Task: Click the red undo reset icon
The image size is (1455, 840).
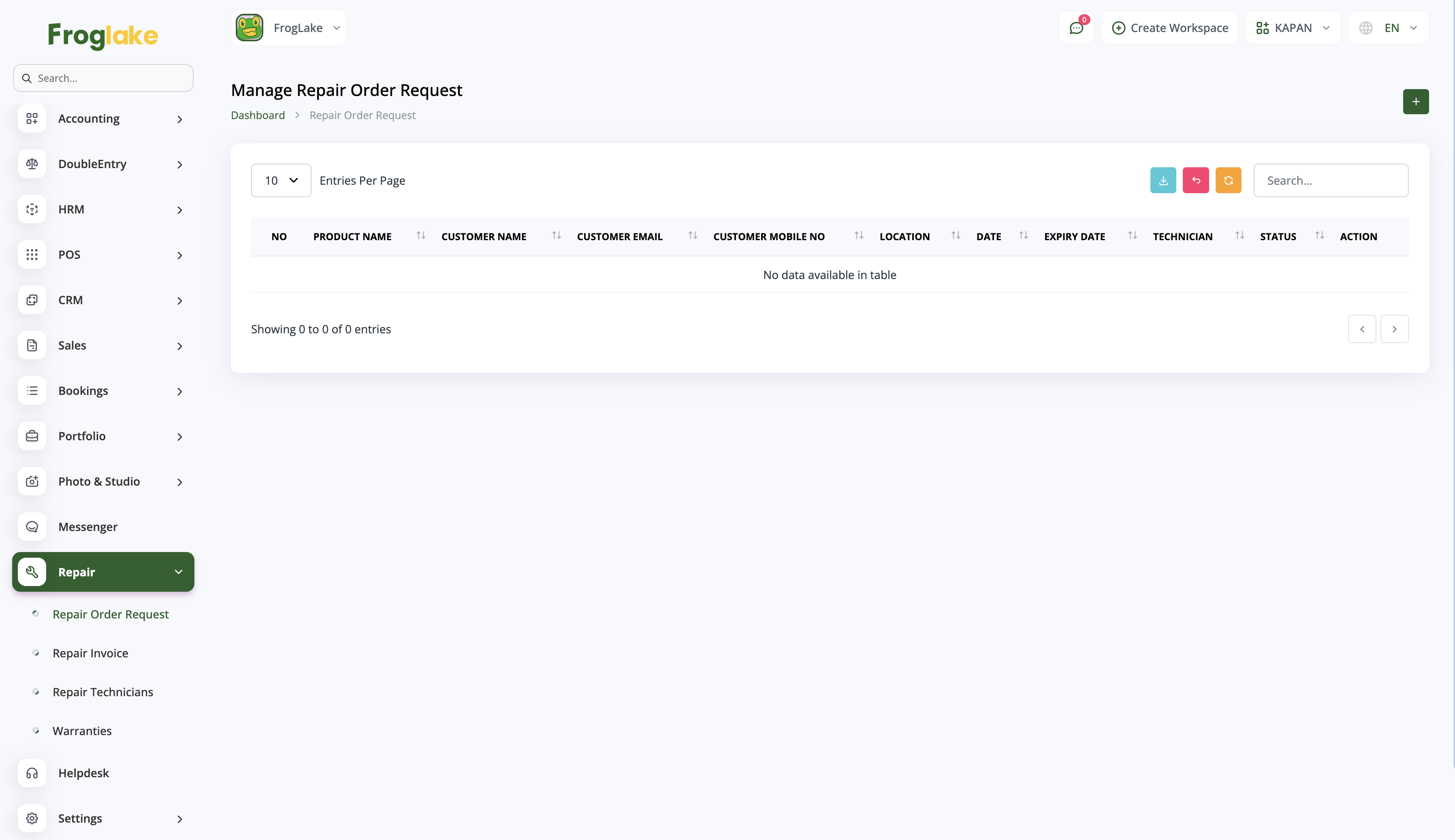Action: click(x=1195, y=181)
